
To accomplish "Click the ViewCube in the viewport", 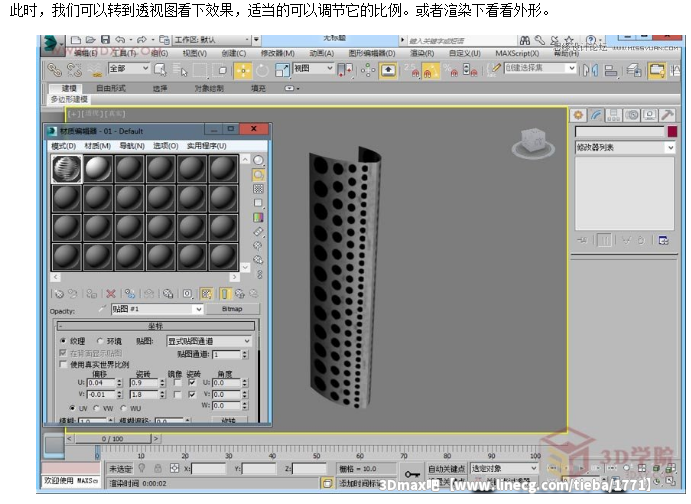I will [533, 143].
